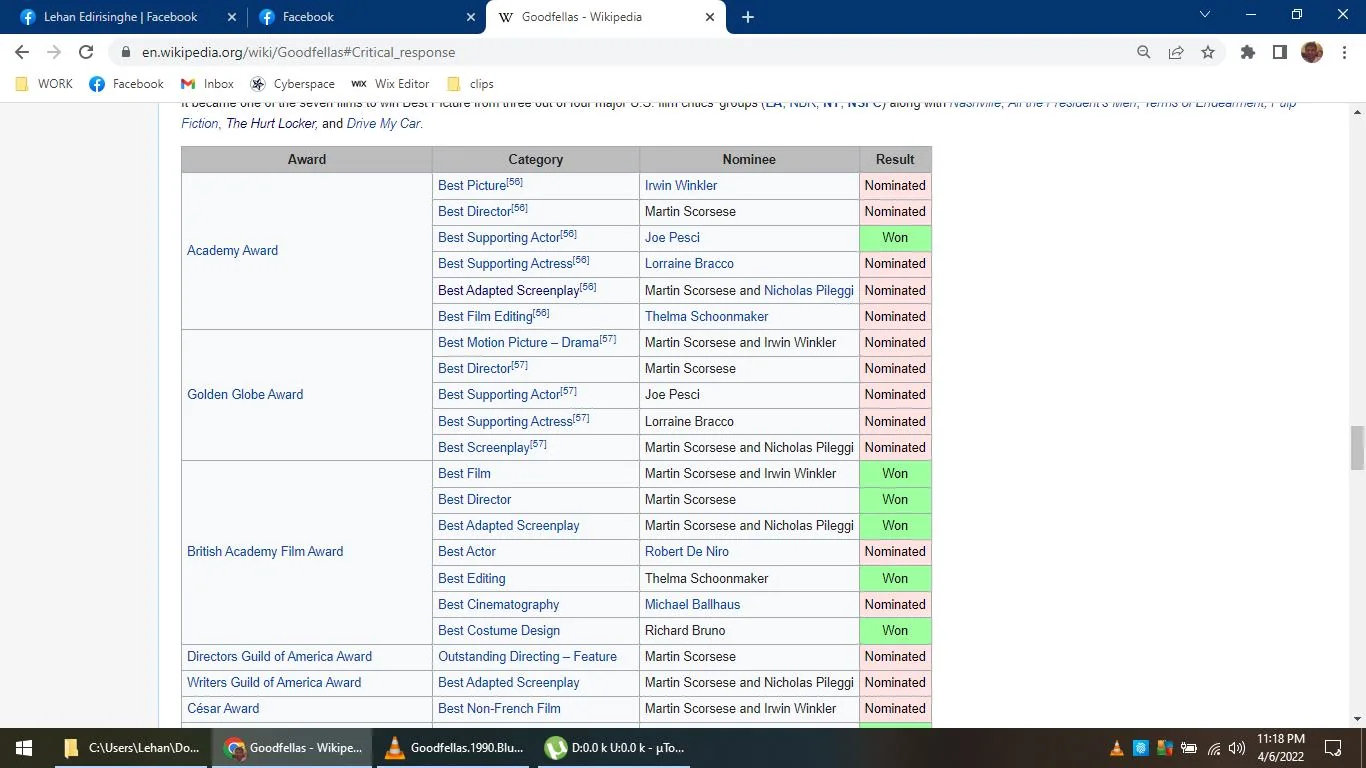1366x768 pixels.
Task: Open The Hurt Locker link
Action: tap(271, 124)
